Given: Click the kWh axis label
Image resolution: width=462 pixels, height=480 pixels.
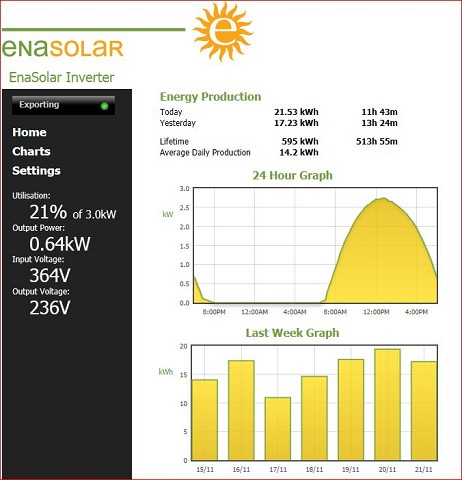Looking at the screenshot, I should click(166, 372).
